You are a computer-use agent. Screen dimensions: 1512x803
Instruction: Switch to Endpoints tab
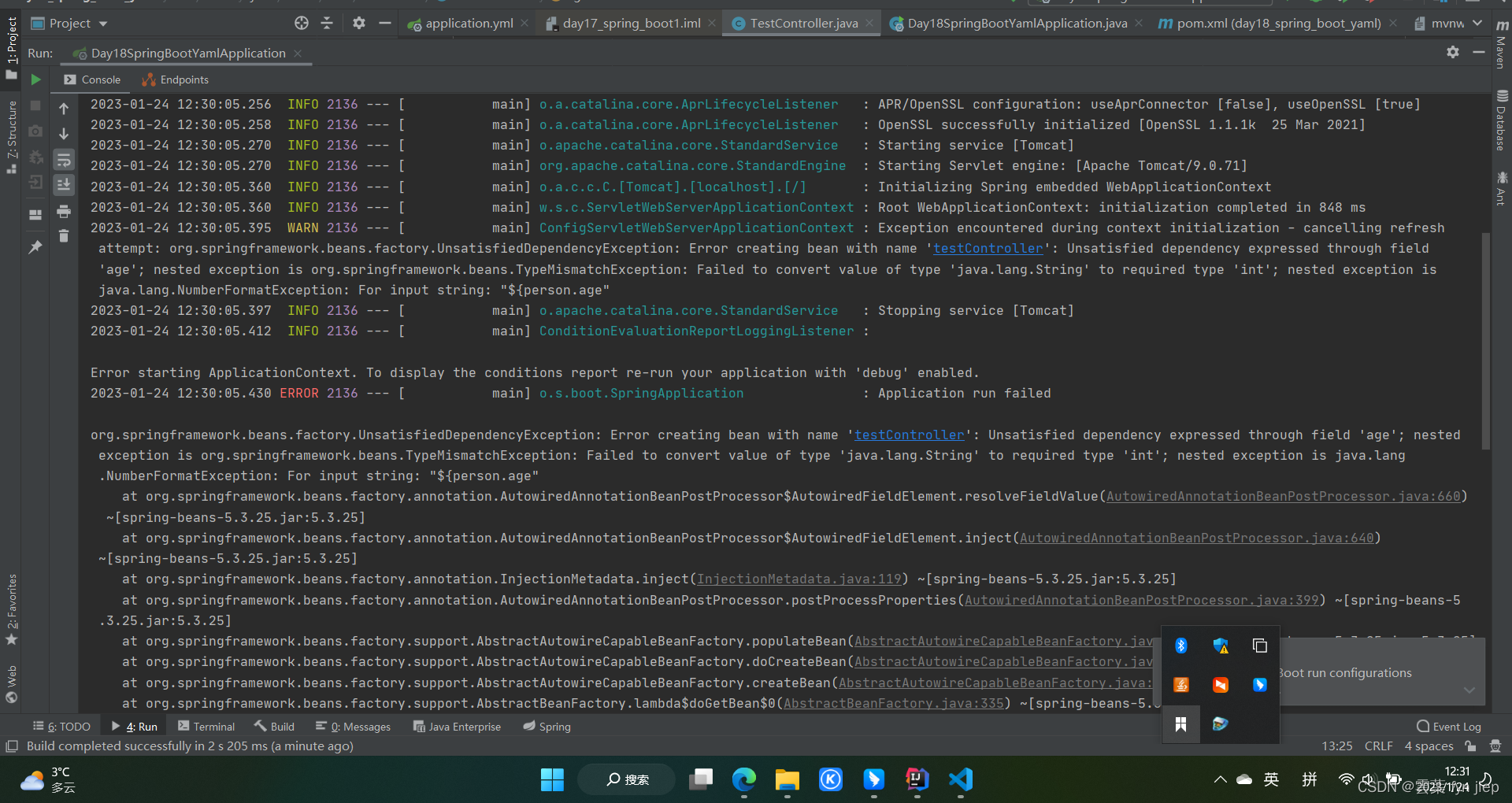175,80
